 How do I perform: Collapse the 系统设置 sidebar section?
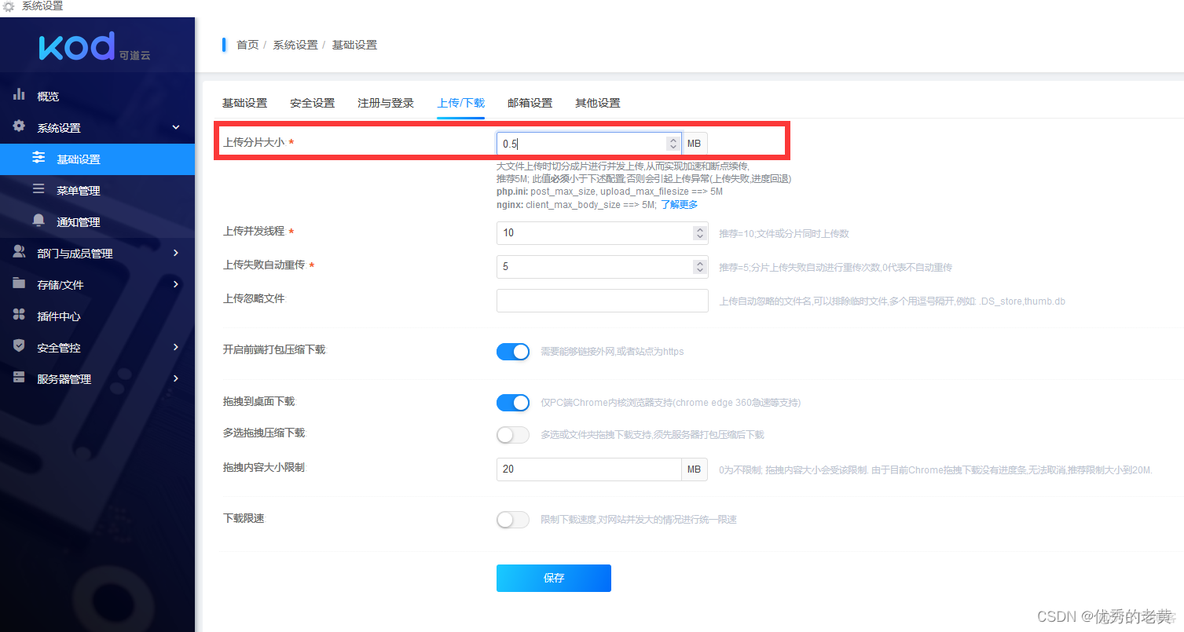click(176, 128)
